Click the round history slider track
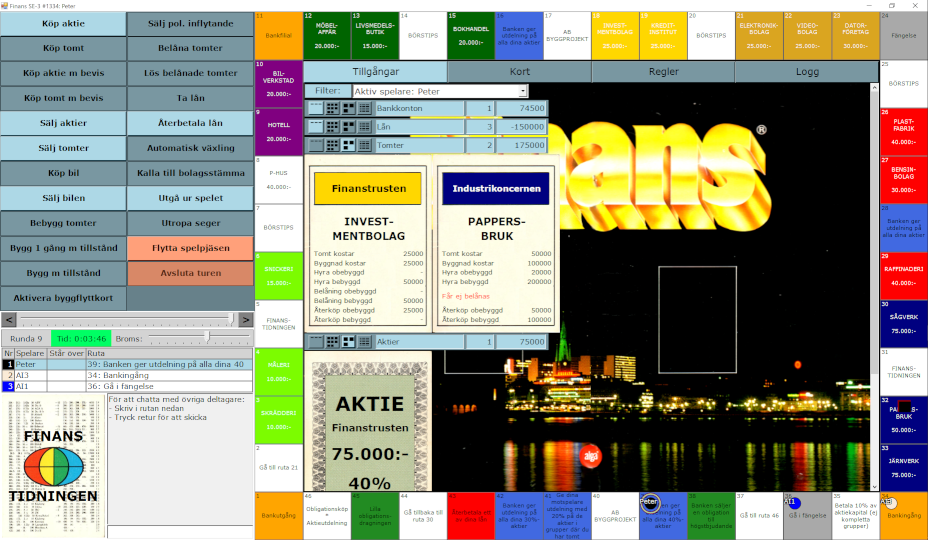 tap(127, 320)
